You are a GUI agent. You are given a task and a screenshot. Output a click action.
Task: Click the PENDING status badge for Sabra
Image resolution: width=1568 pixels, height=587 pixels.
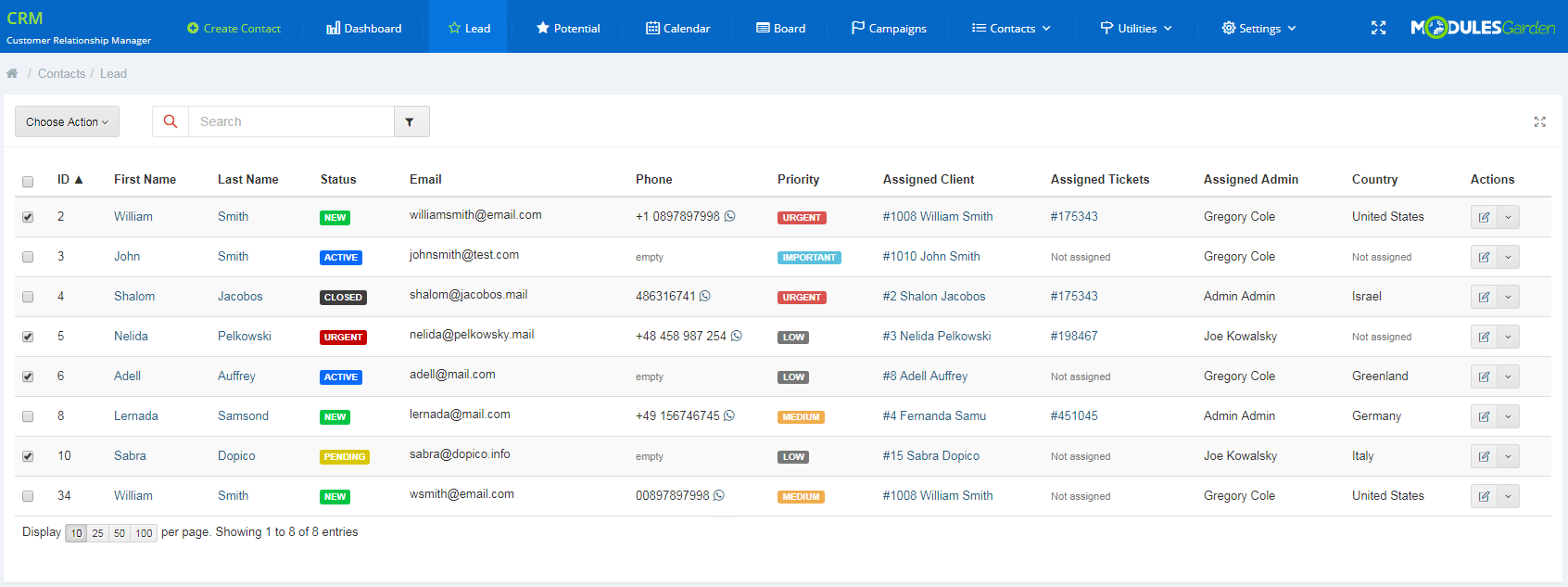tap(345, 457)
